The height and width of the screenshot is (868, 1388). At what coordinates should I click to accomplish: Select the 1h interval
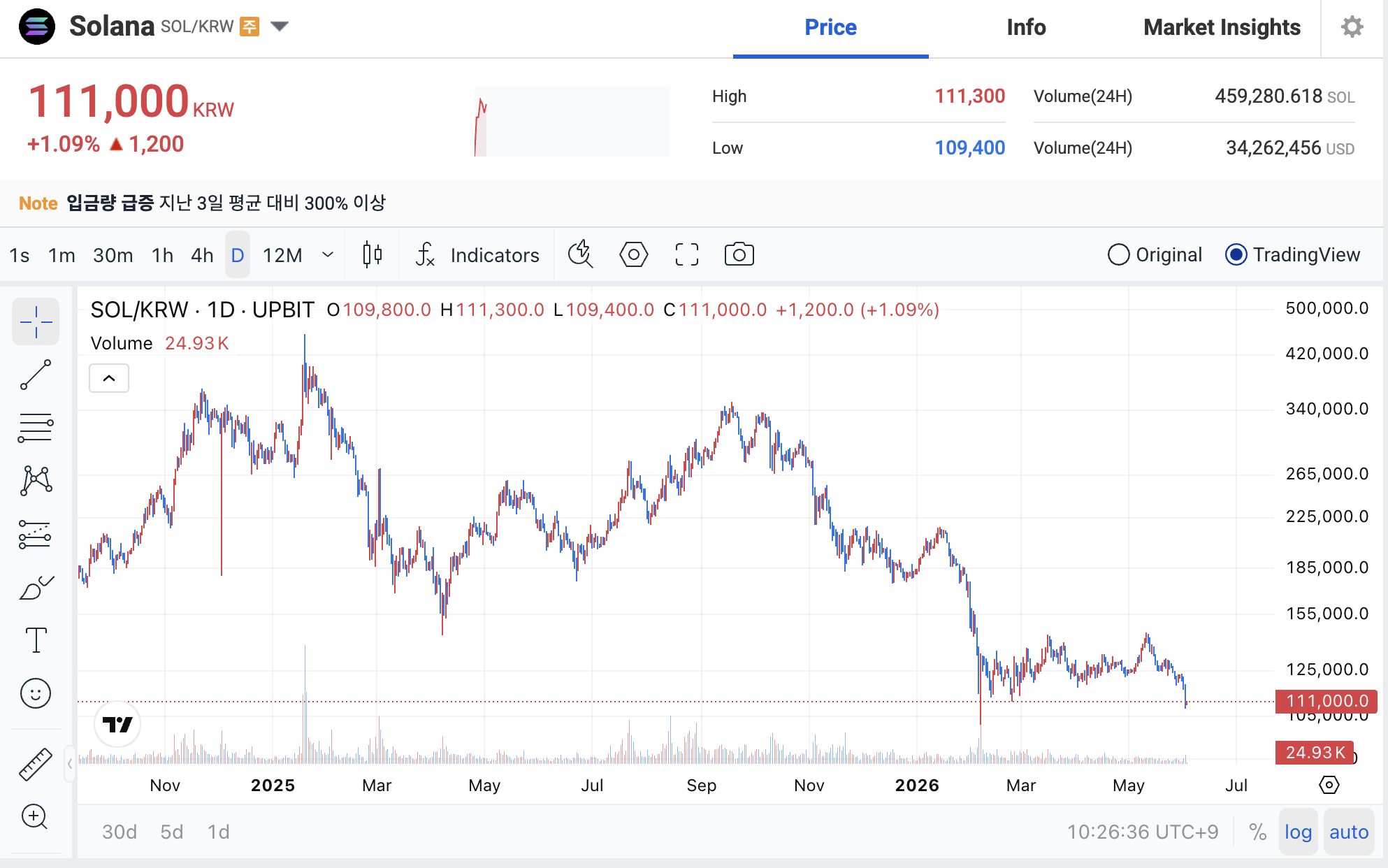[x=163, y=255]
